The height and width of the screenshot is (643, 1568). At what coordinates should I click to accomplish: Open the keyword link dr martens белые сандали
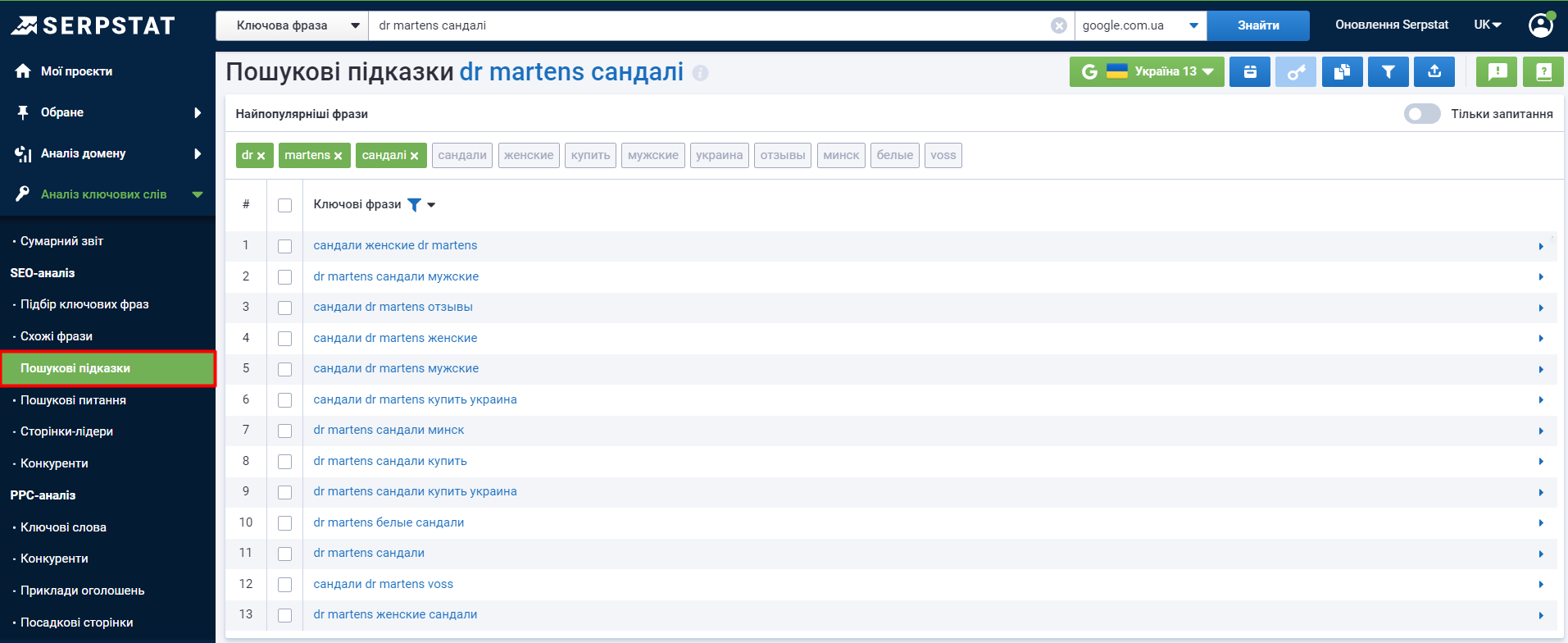[389, 522]
